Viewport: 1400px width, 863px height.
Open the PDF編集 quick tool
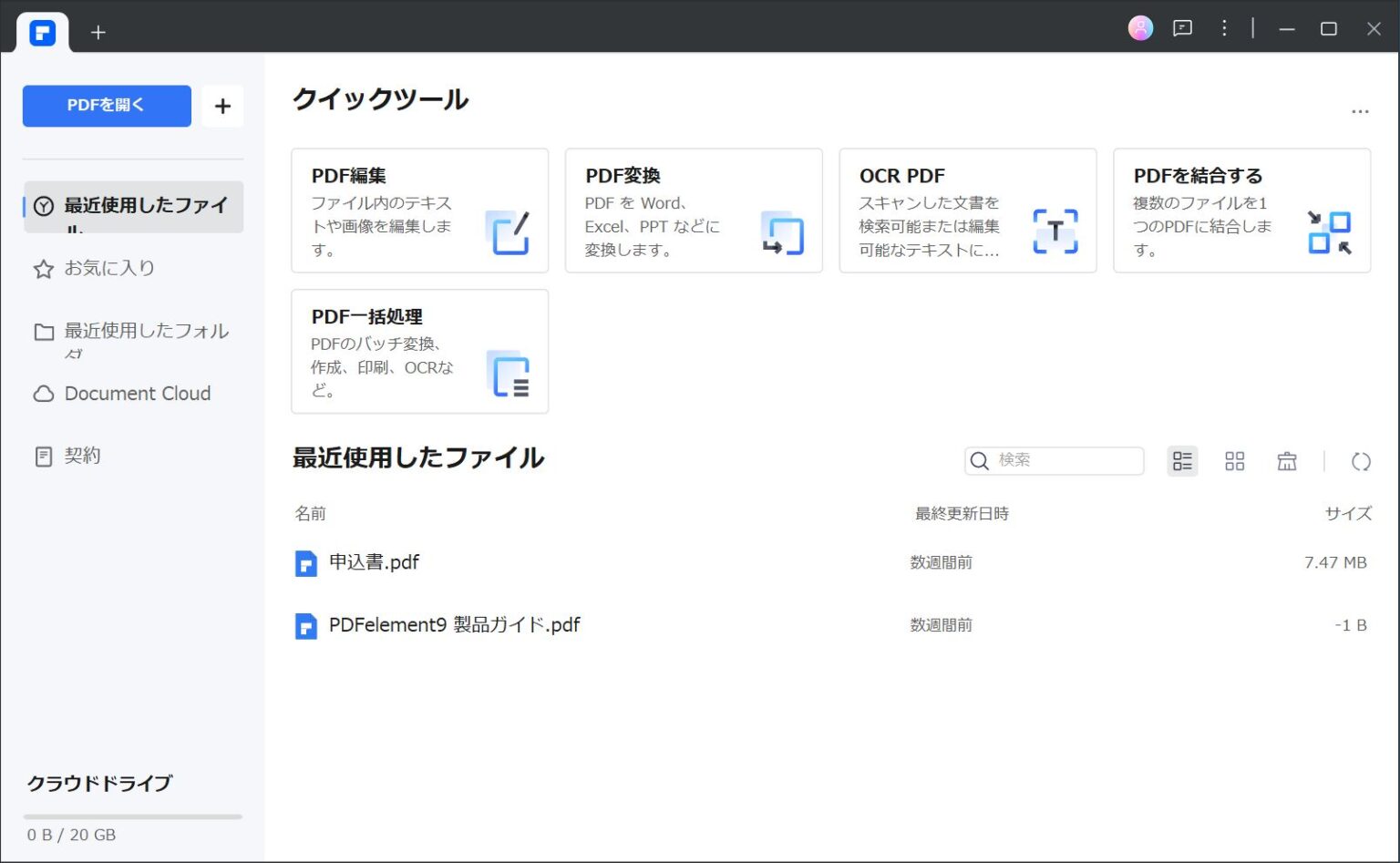pyautogui.click(x=419, y=210)
